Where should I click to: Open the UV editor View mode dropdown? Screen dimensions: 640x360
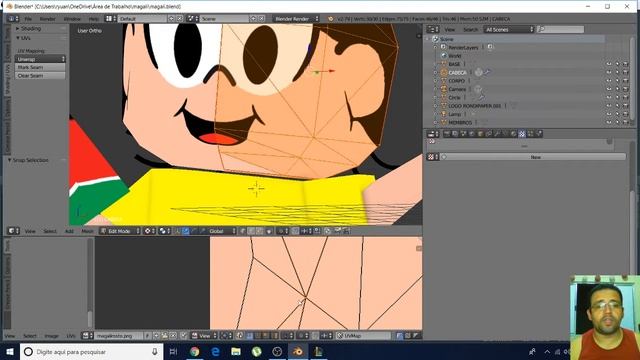[204, 336]
